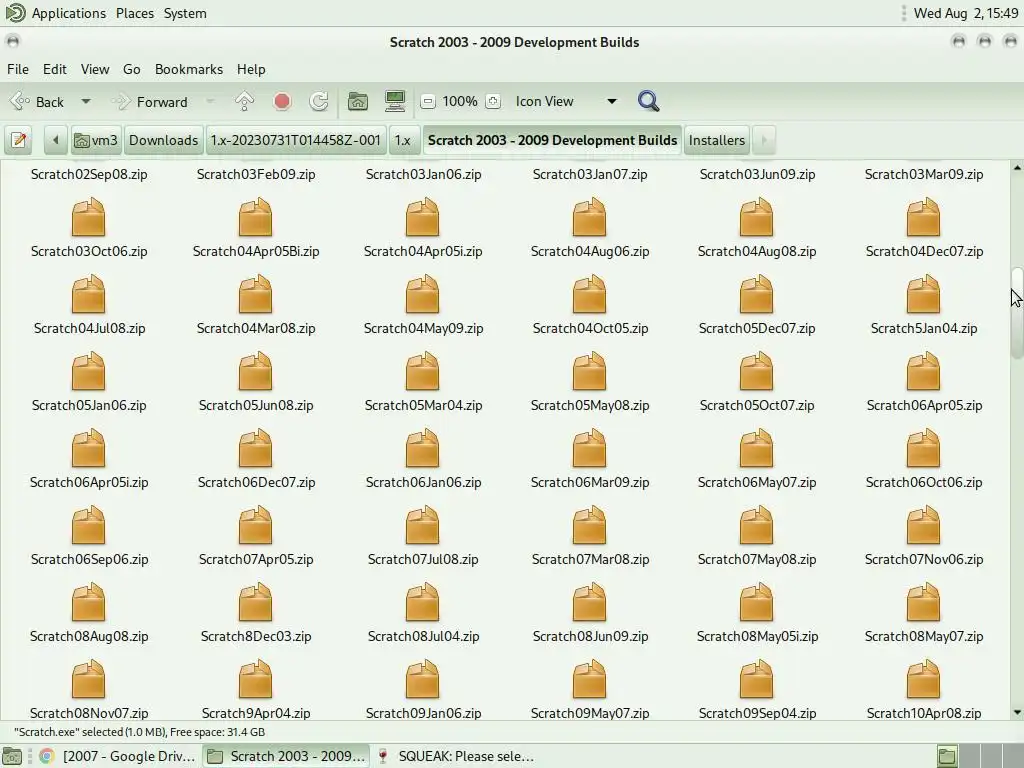Screen dimensions: 1024x768
Task: Select the Scratch08Jun09.zip archive icon
Action: (x=590, y=602)
